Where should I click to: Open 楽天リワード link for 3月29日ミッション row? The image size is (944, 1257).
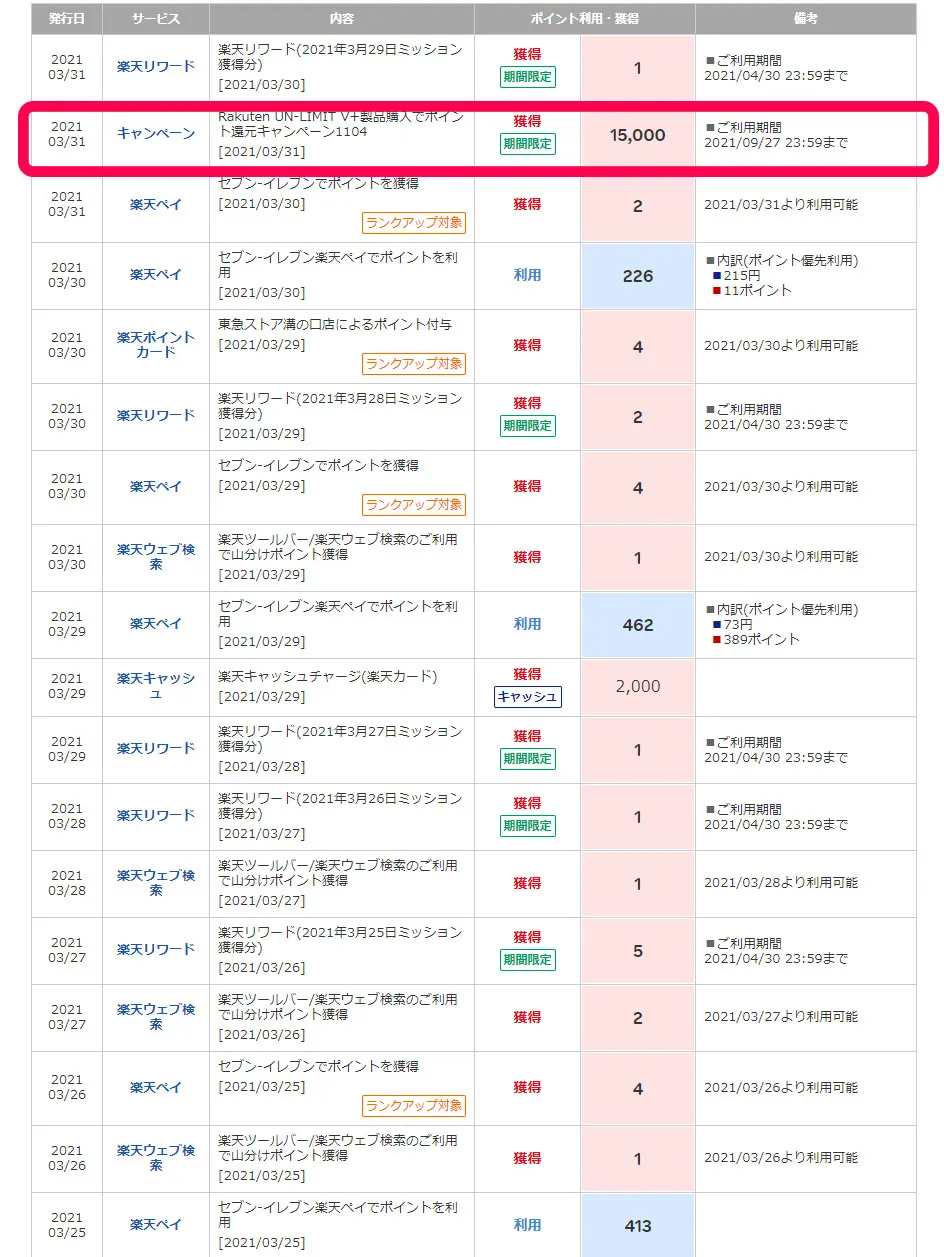[x=156, y=66]
